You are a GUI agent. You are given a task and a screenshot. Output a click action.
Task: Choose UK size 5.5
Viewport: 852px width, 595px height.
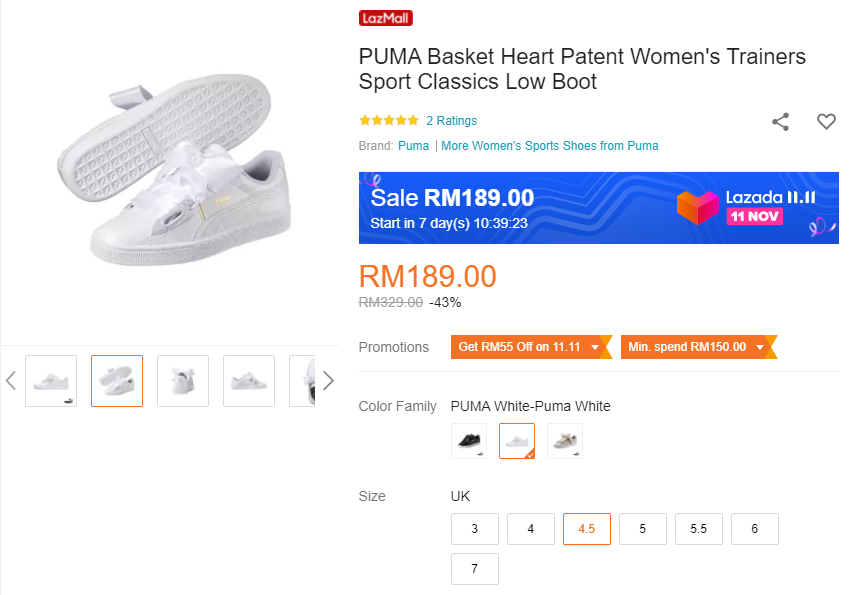click(x=699, y=529)
